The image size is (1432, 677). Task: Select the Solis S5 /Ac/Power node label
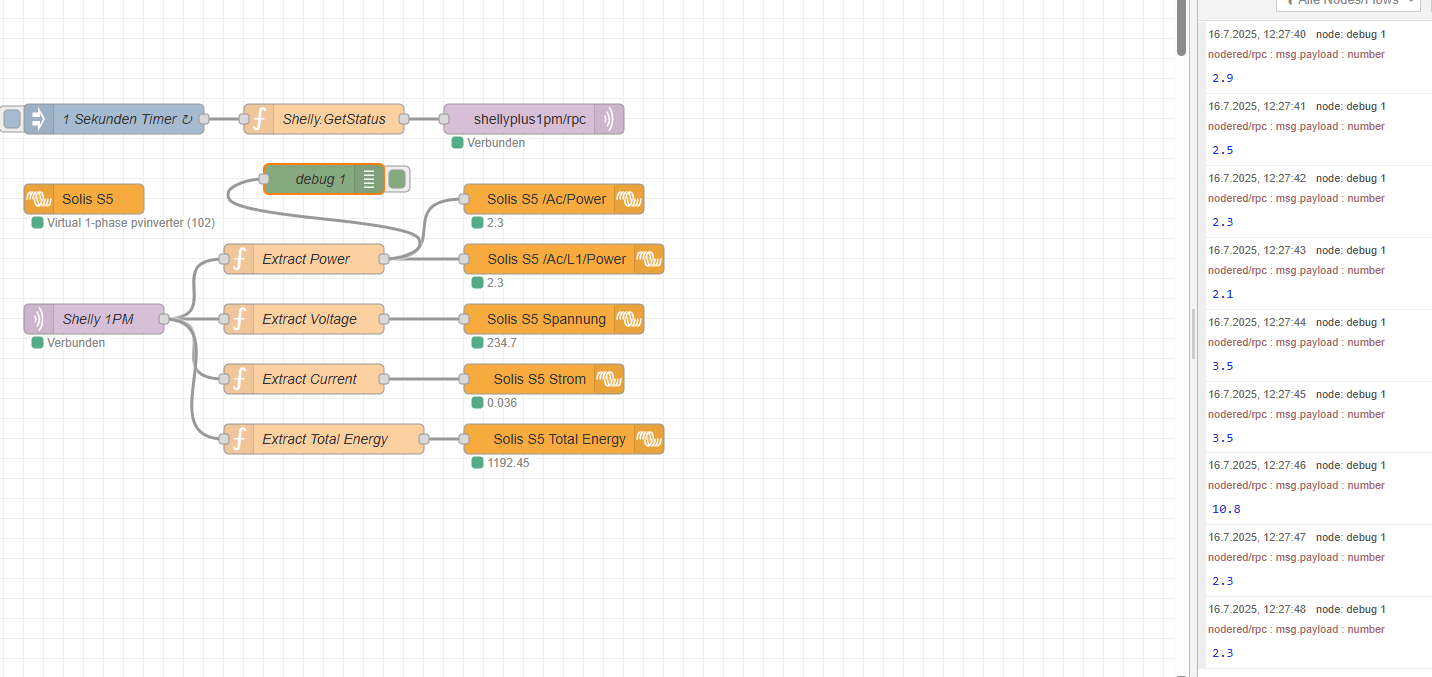(x=547, y=199)
